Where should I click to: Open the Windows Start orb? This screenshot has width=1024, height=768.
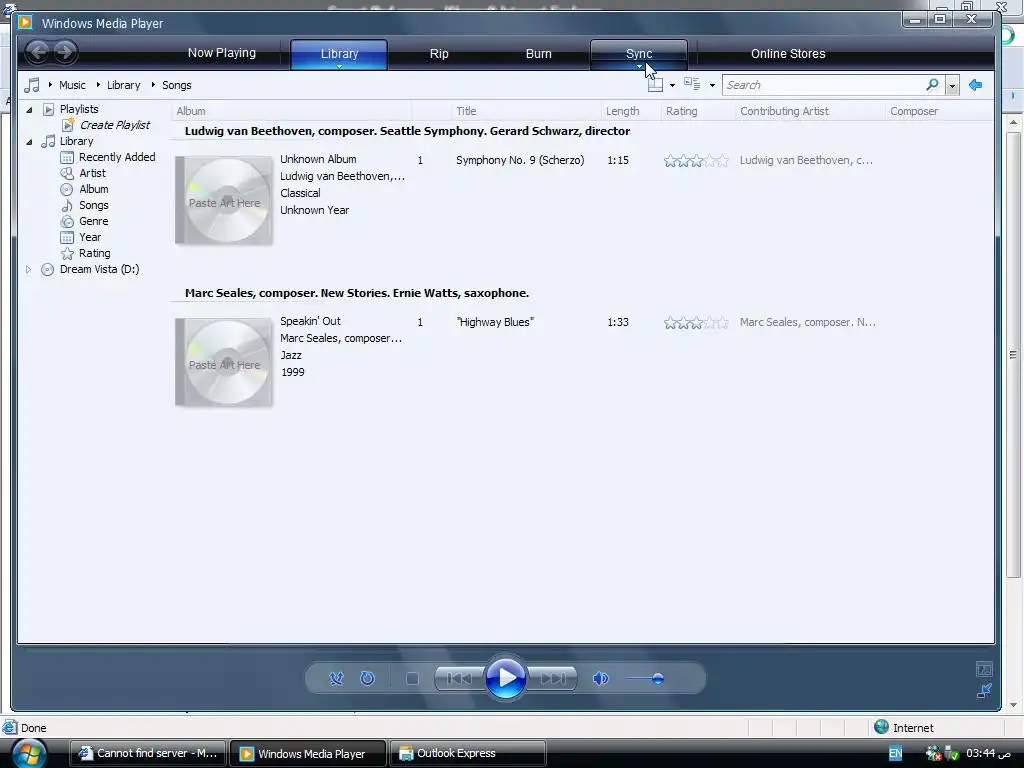(28, 754)
